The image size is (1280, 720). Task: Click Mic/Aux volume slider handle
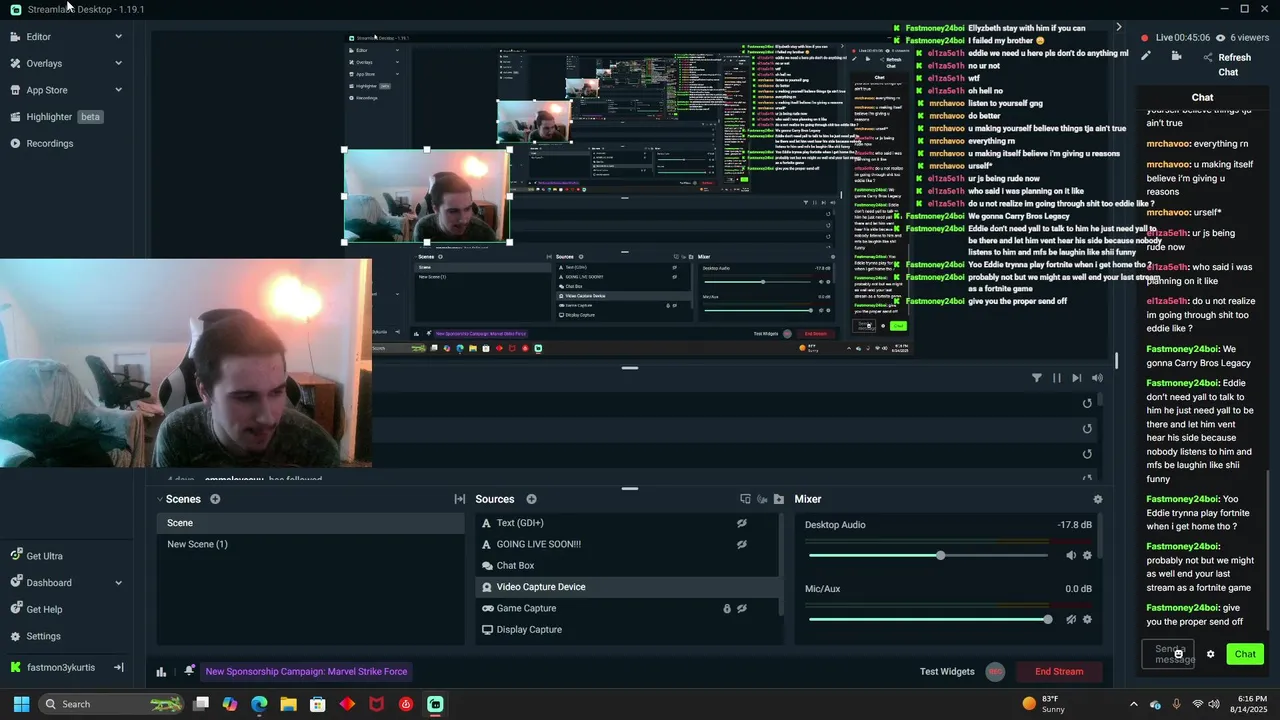click(1047, 619)
